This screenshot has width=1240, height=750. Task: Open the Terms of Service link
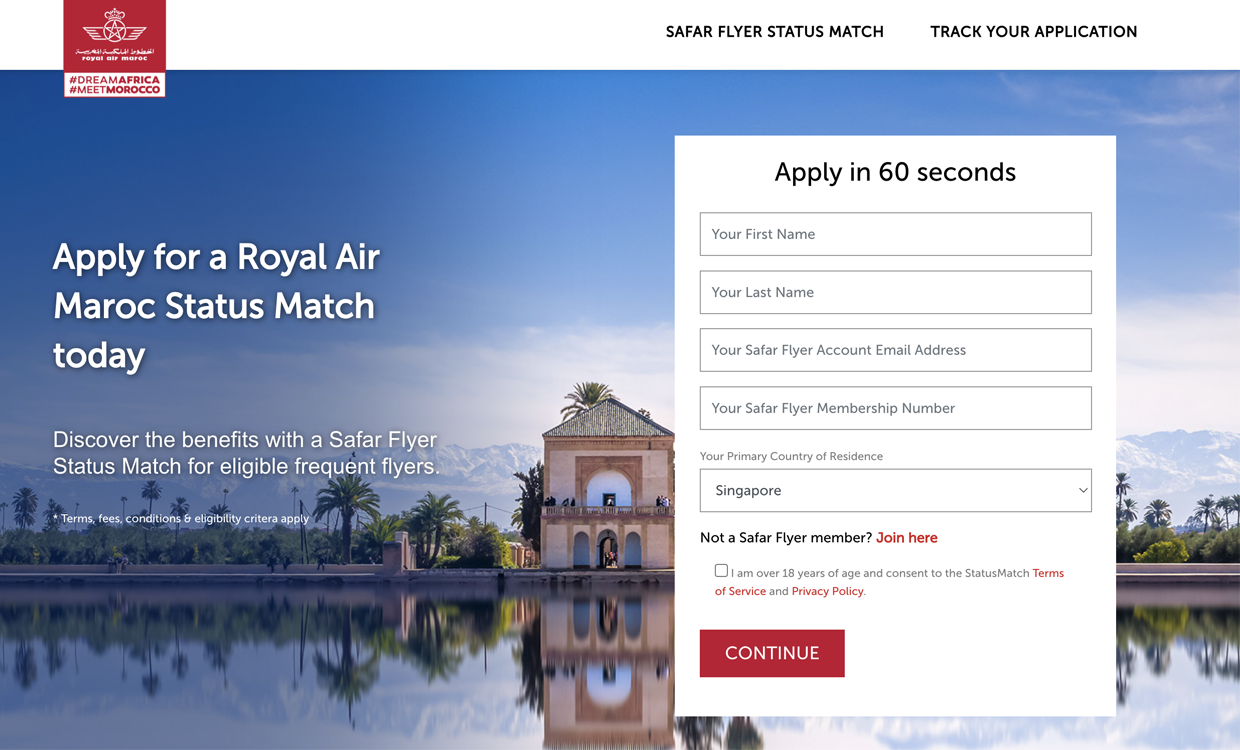[740, 591]
